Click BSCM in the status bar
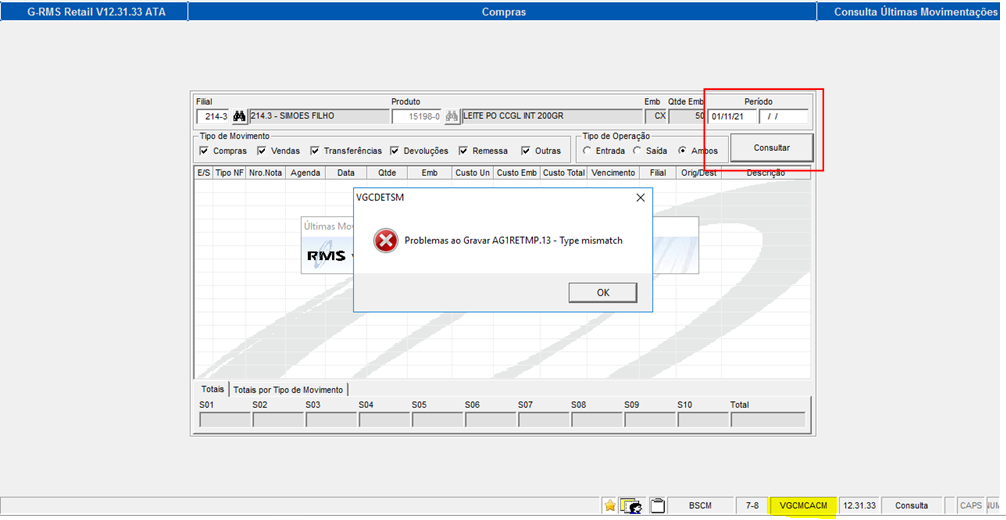Screen dimensions: 1006x520 [699, 505]
